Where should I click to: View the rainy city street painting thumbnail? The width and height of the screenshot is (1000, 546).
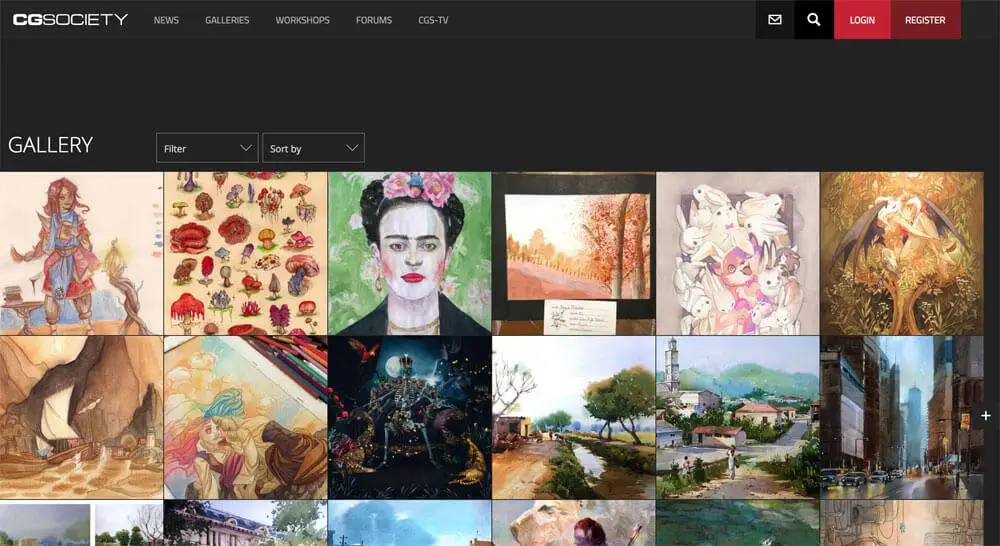(x=902, y=417)
